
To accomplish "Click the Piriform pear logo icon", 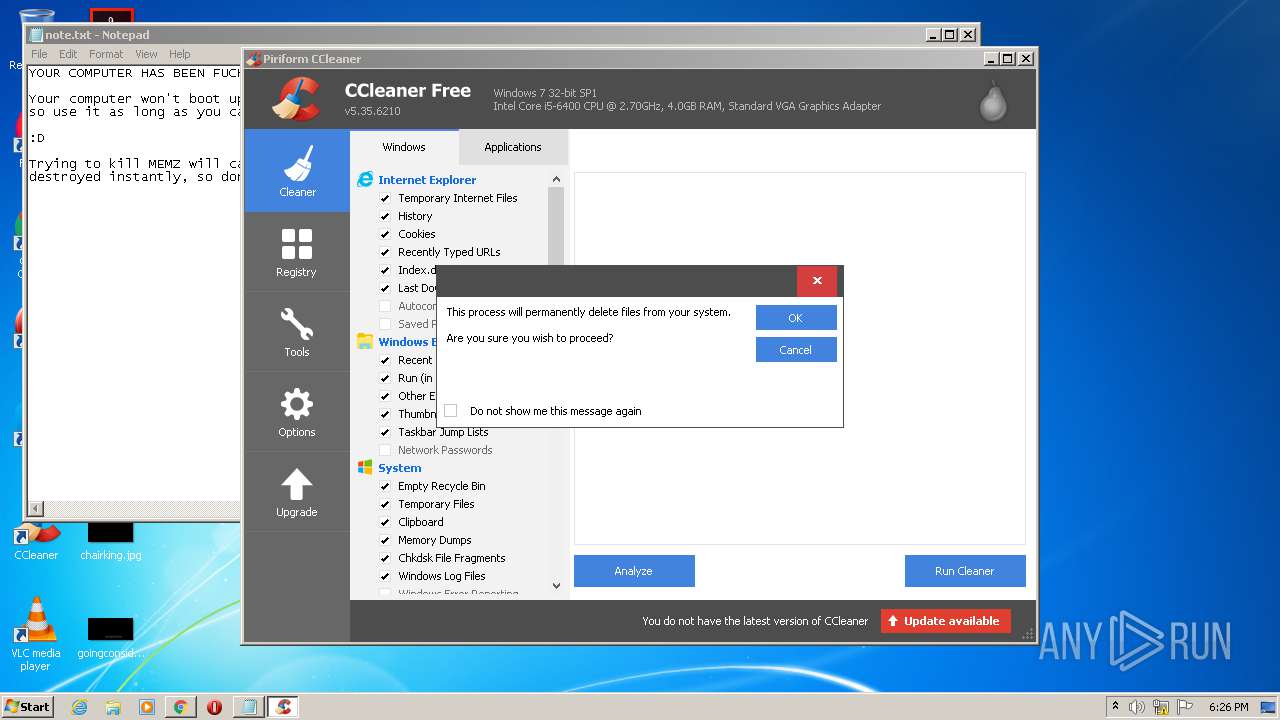I will (993, 100).
